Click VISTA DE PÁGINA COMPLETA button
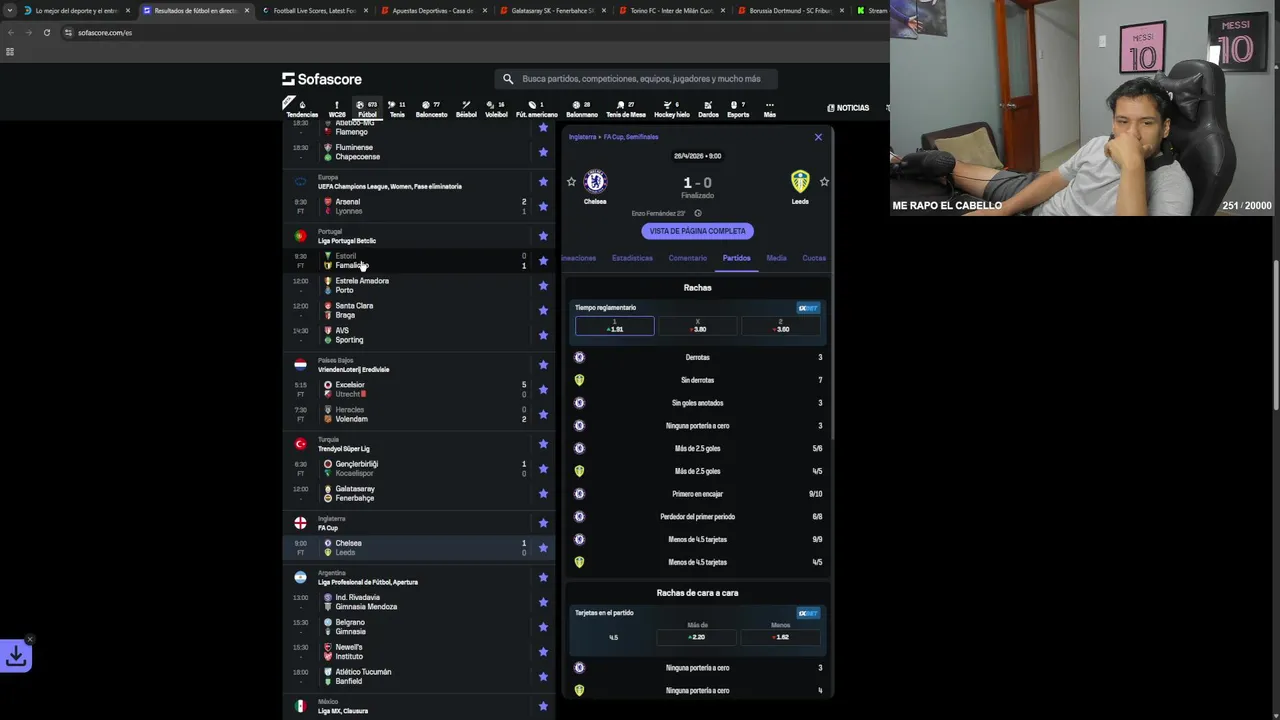Viewport: 1280px width, 720px height. (x=697, y=231)
